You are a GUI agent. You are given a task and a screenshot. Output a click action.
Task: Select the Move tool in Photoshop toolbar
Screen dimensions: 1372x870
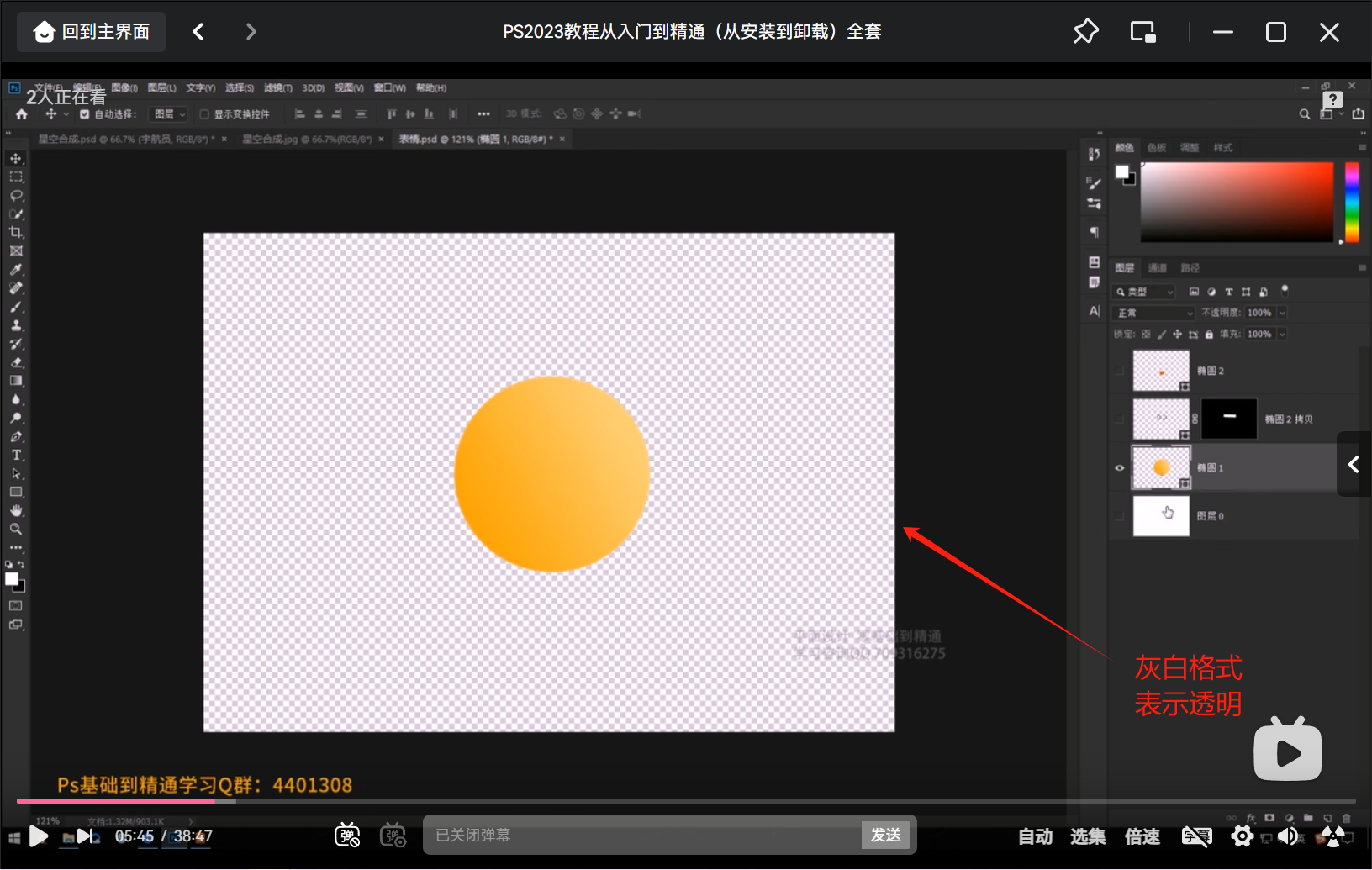pos(16,159)
